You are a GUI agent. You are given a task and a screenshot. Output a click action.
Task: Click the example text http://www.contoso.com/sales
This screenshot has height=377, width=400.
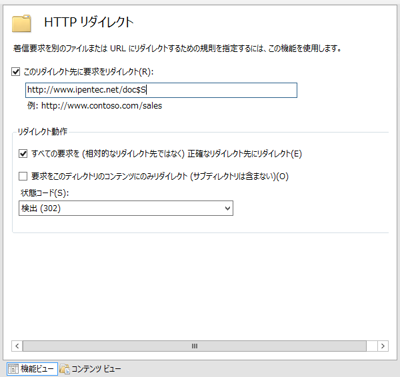(102, 106)
